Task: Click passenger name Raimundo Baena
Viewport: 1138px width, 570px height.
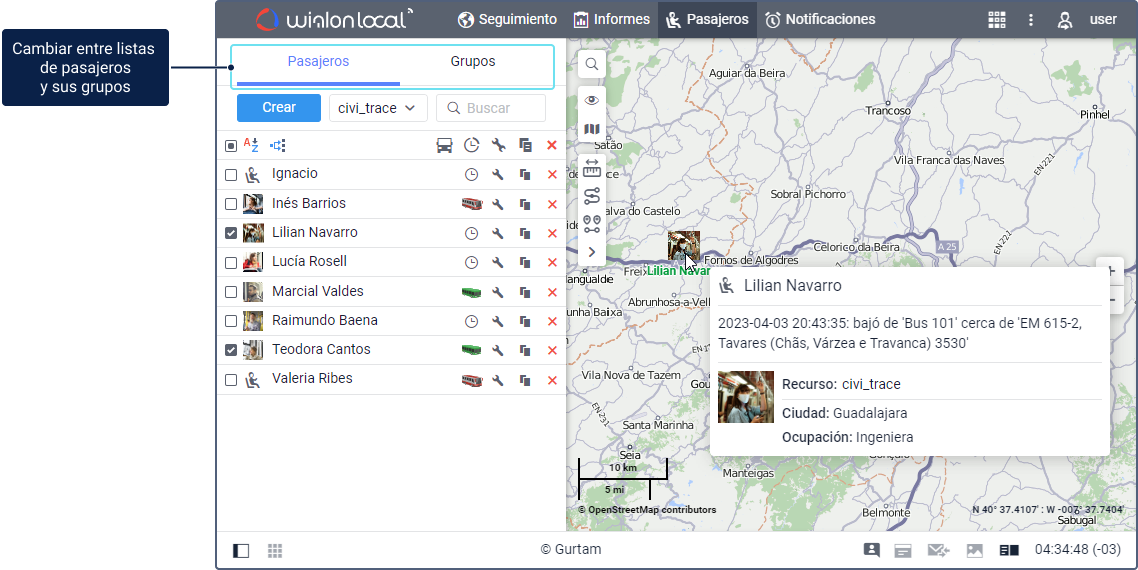Action: coord(324,320)
